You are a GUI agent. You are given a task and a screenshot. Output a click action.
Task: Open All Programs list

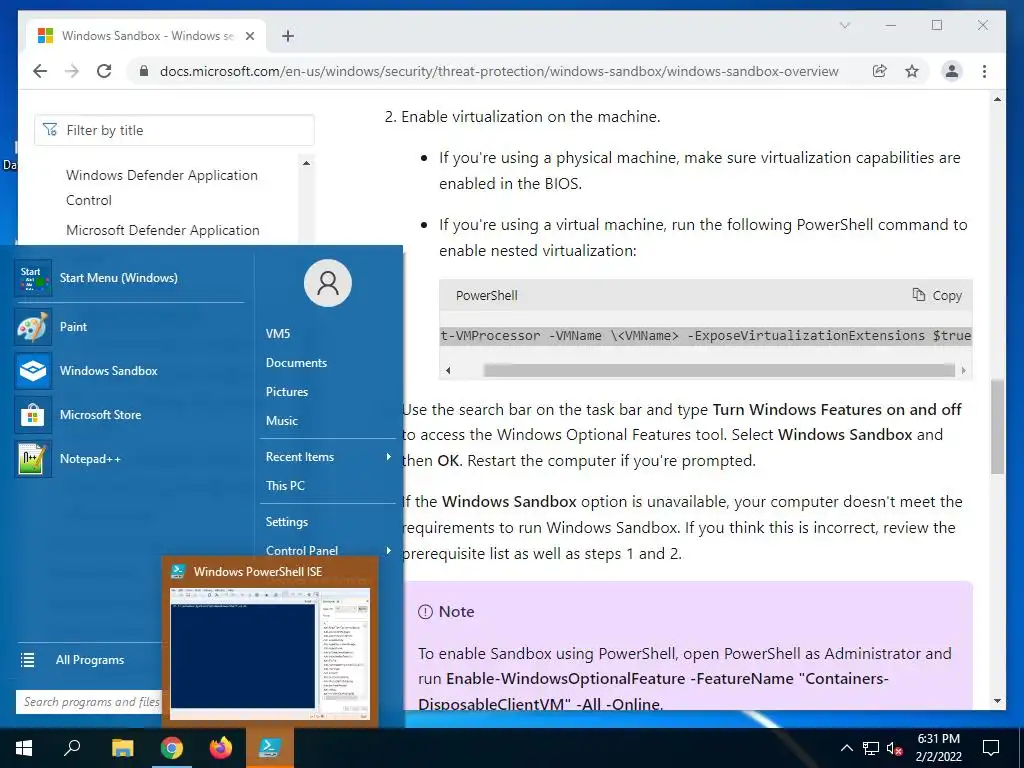click(x=89, y=660)
